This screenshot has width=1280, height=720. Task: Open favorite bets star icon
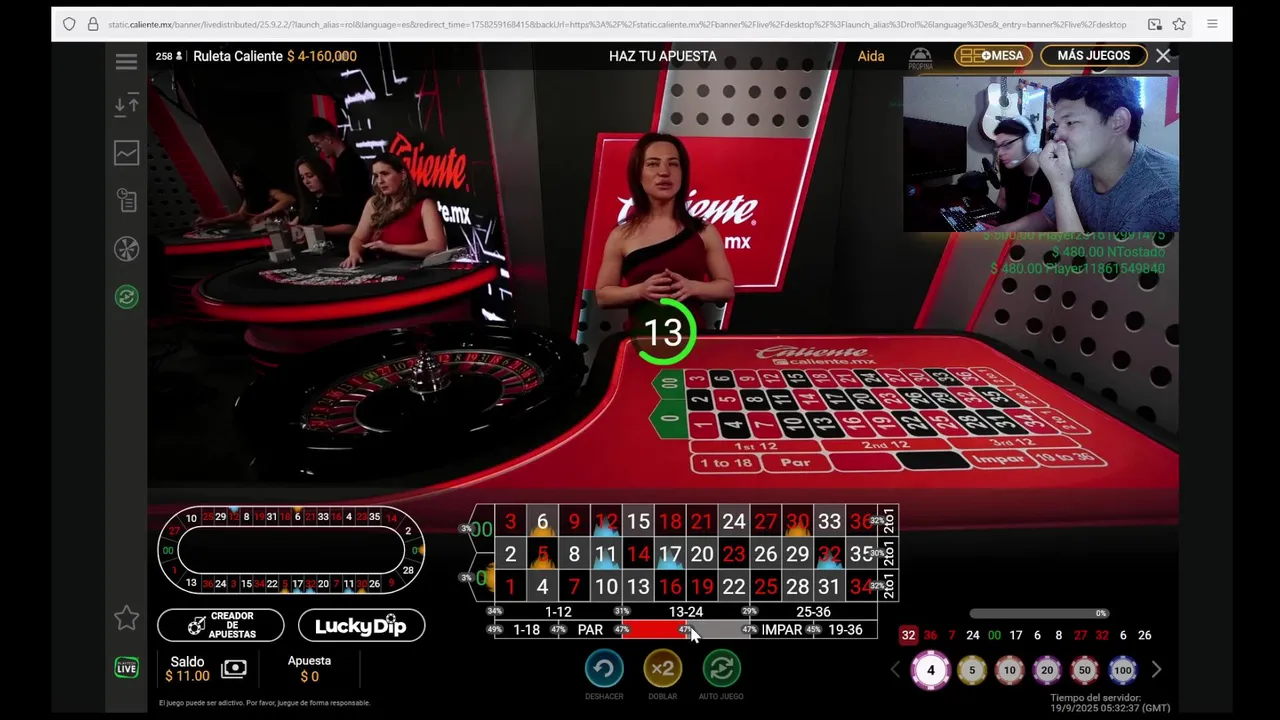(x=126, y=619)
